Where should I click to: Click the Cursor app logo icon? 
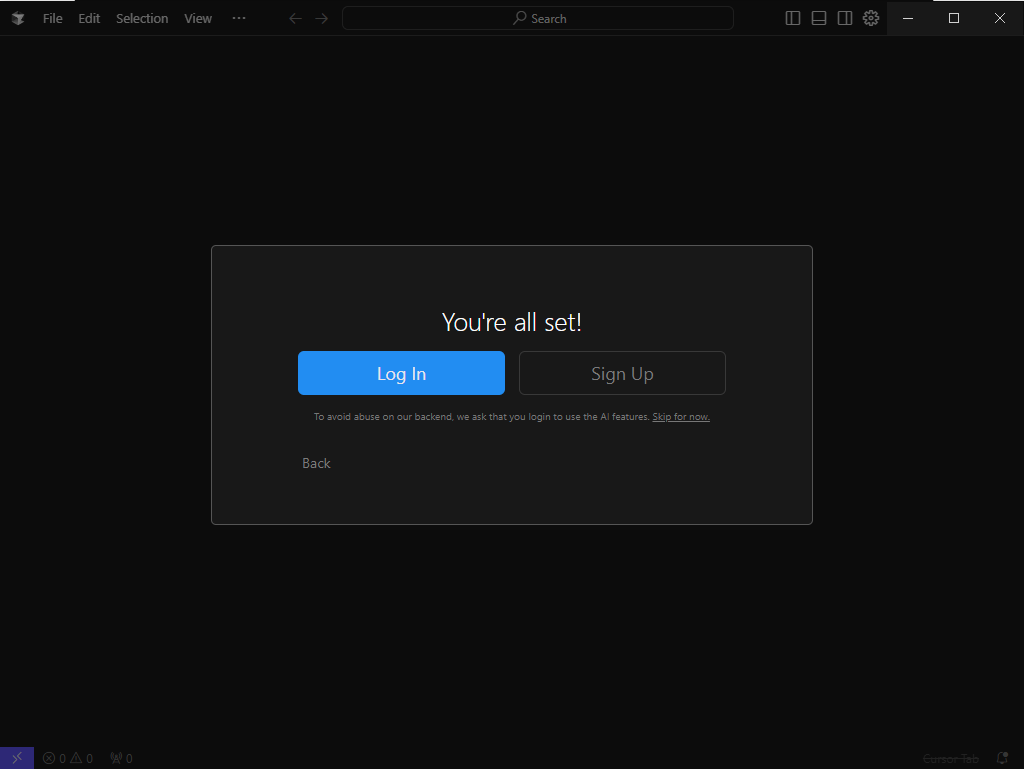click(x=18, y=18)
